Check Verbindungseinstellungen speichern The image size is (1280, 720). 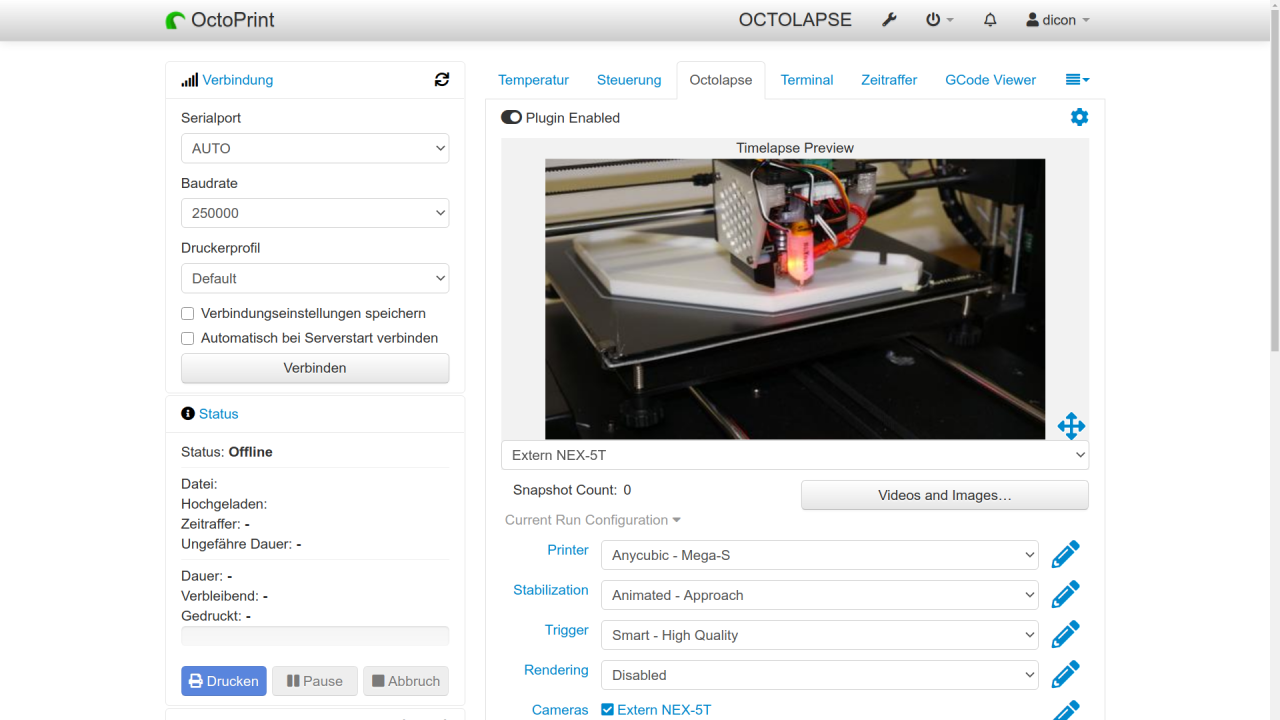[x=187, y=313]
